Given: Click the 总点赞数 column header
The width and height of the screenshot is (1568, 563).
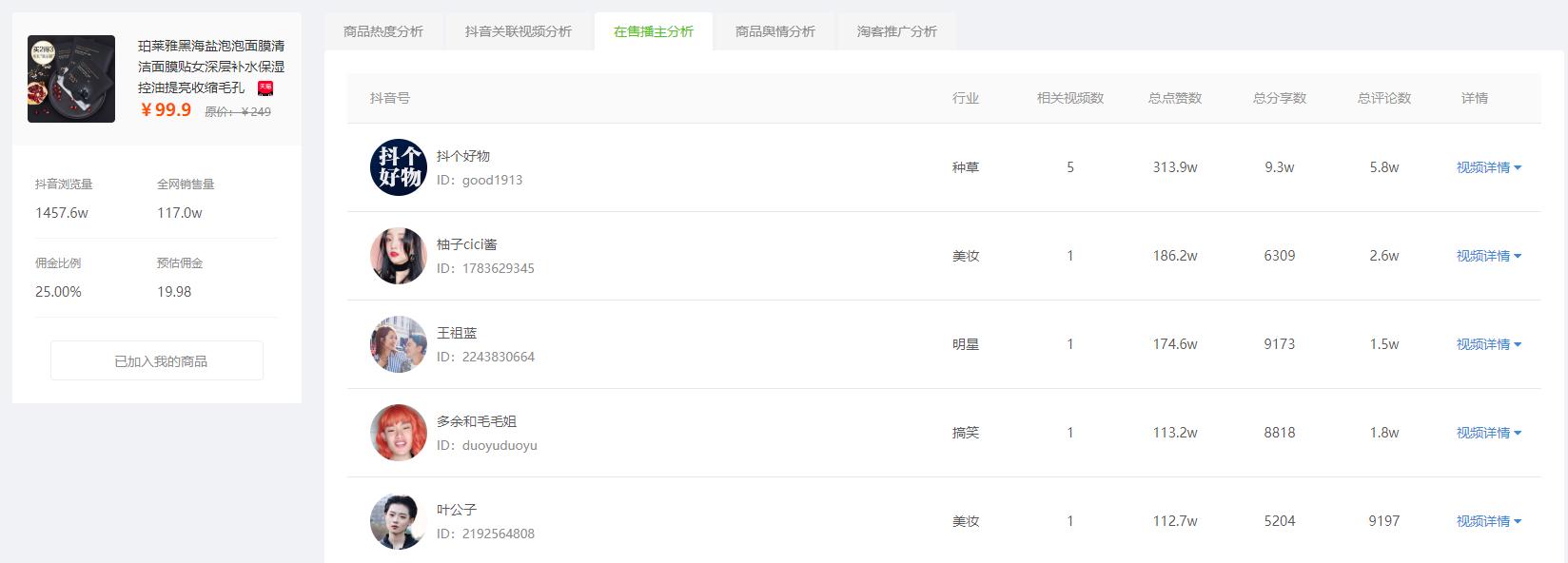Looking at the screenshot, I should coord(1175,98).
